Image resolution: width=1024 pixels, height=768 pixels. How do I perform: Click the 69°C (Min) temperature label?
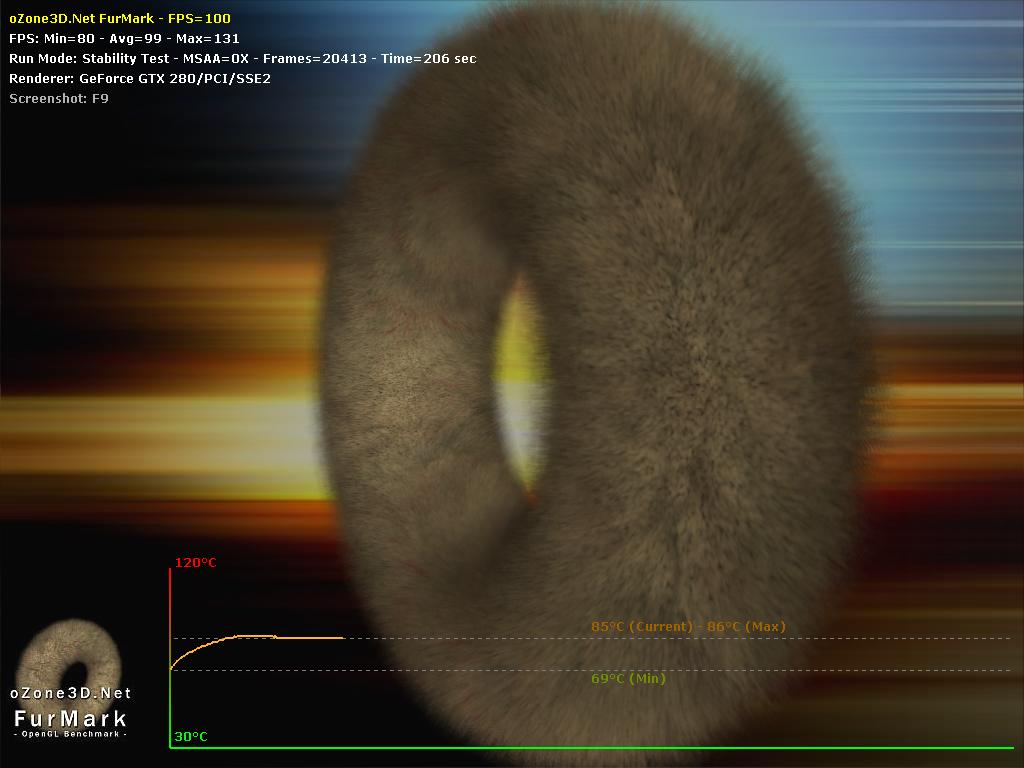pos(628,679)
